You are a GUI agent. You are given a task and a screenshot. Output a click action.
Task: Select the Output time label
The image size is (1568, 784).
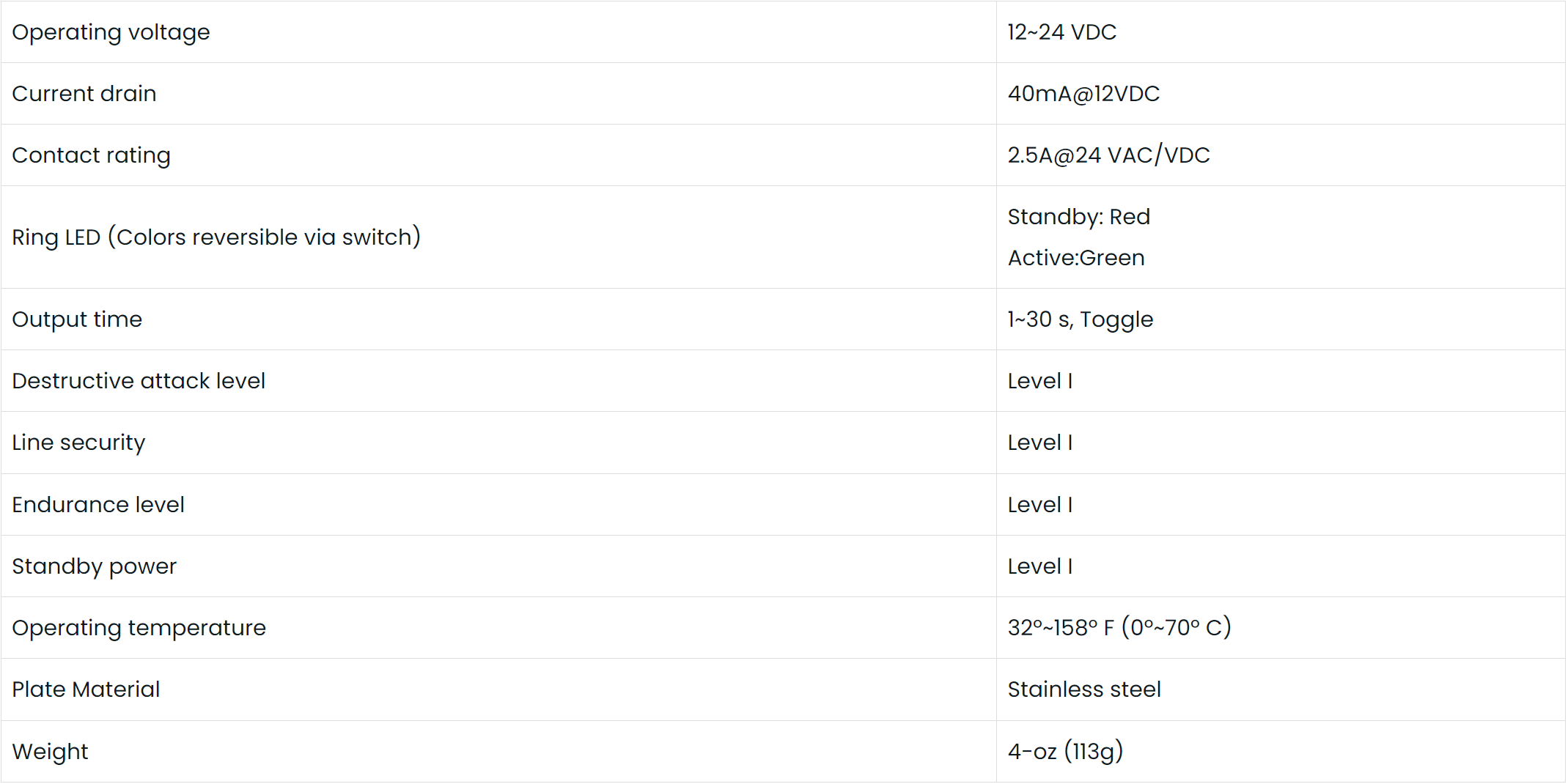[77, 319]
